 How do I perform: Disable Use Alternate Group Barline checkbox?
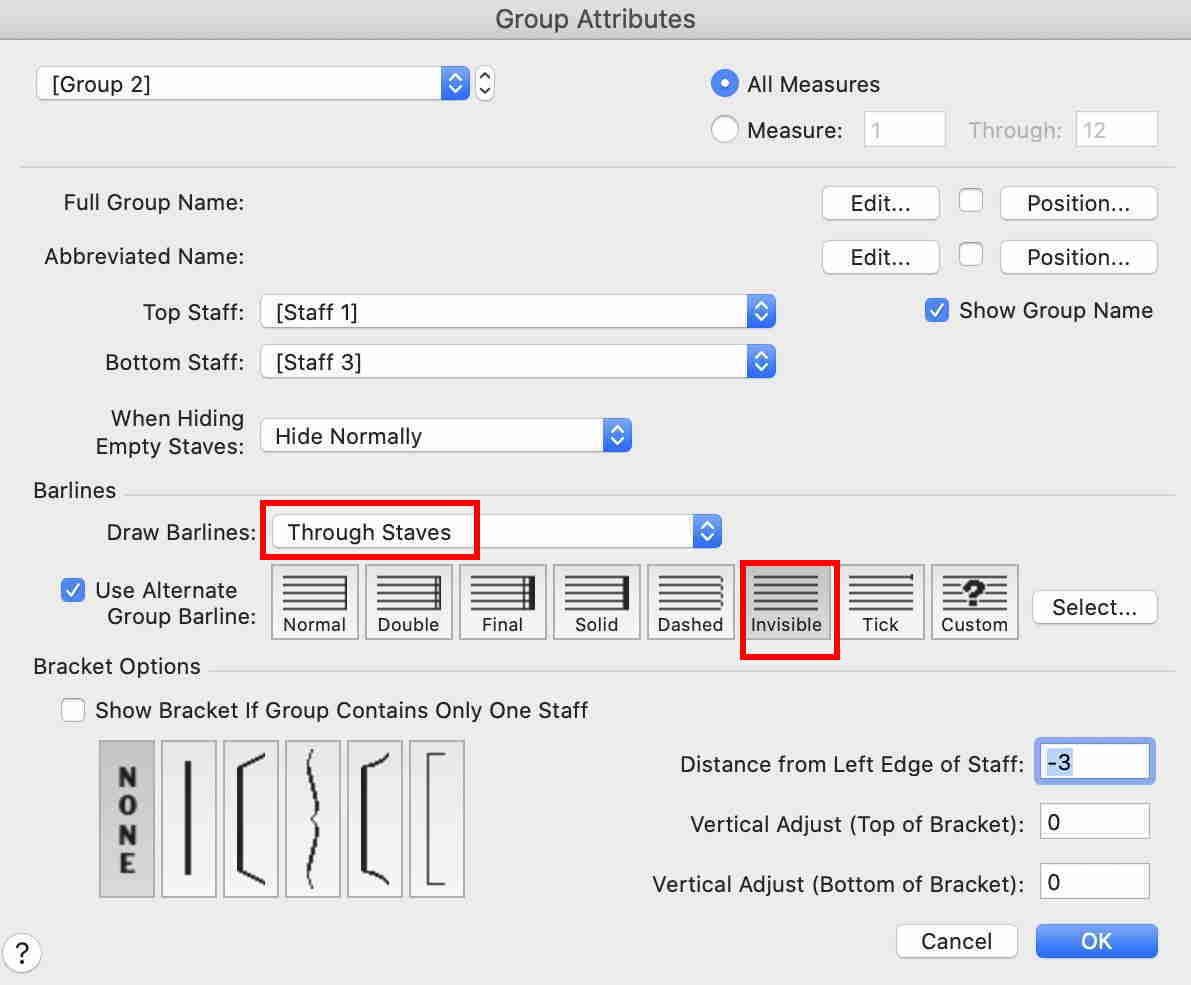tap(73, 590)
